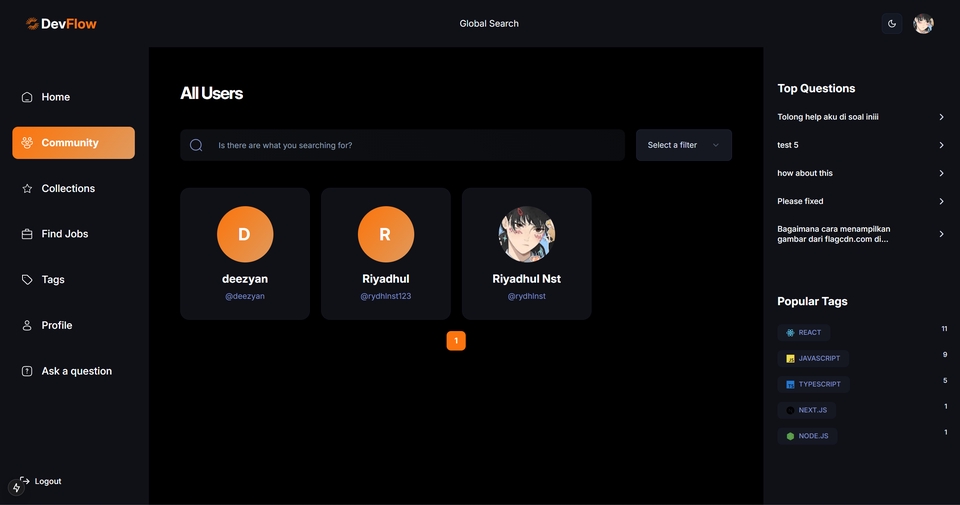Open the Tags page label
Screen dimensions: 960x505
coord(53,280)
